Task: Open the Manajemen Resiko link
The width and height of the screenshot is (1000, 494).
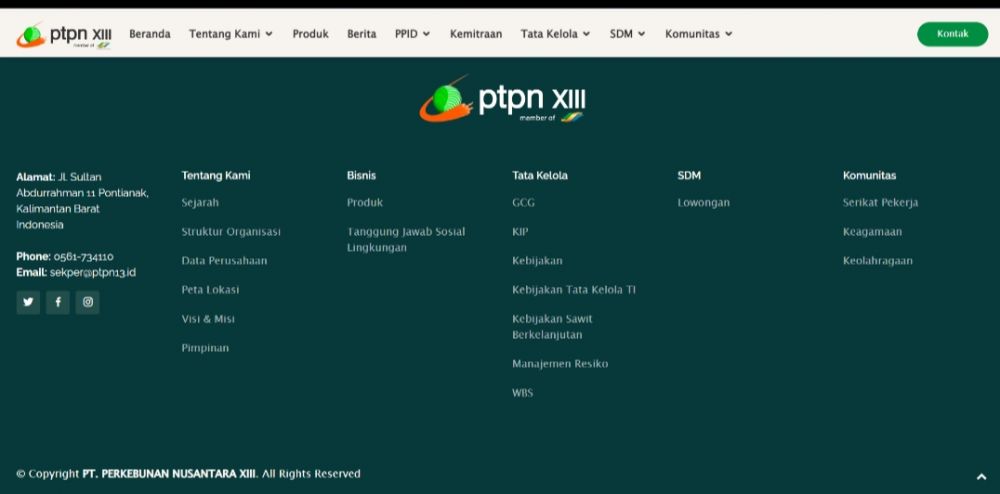Action: click(x=560, y=363)
